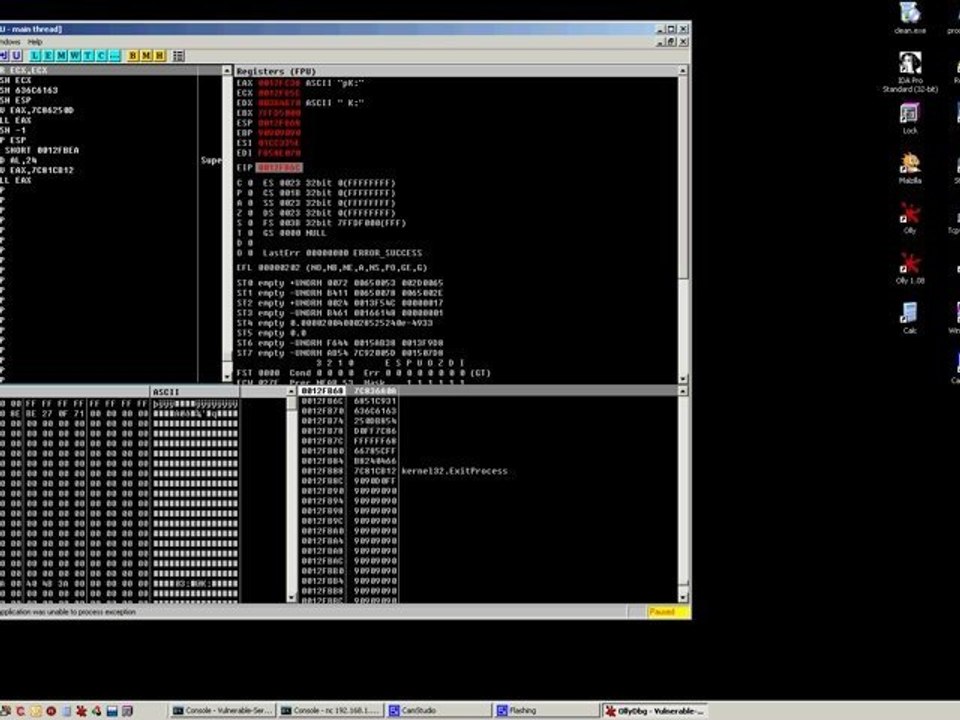This screenshot has width=960, height=720.
Task: Open Executable modules window (E button)
Action: pos(48,56)
